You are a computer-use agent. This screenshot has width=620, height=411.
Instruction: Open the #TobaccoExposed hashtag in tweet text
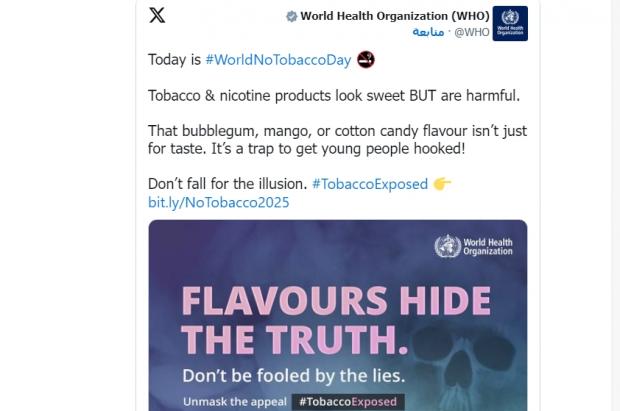[370, 184]
